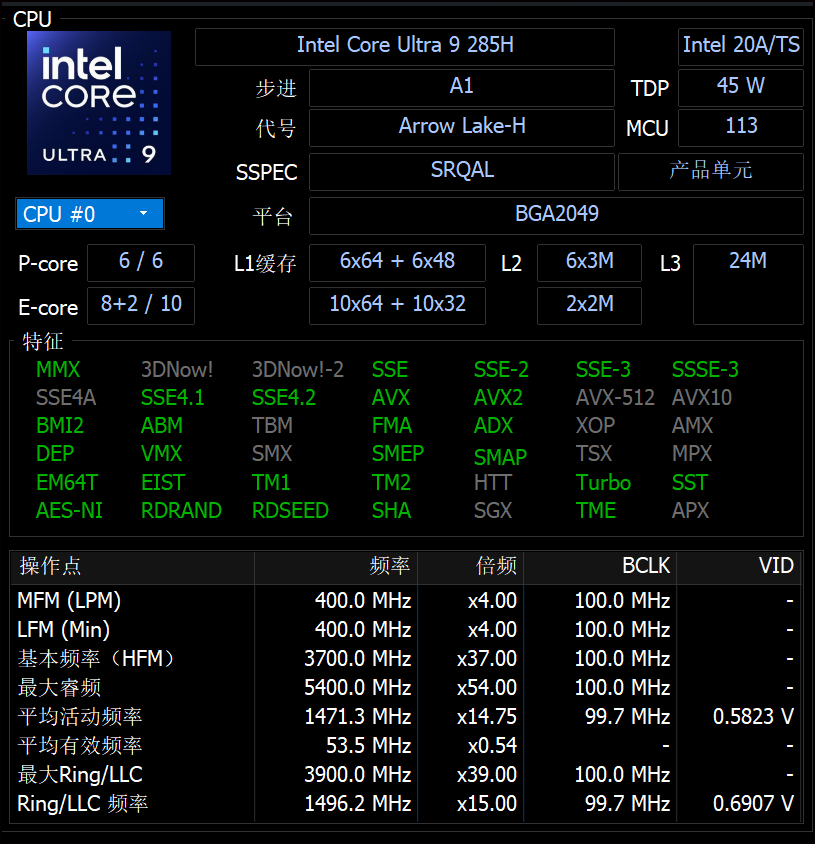Click the Intel Core Ultra 9 285H name field
Image resolution: width=815 pixels, height=844 pixels.
click(404, 46)
